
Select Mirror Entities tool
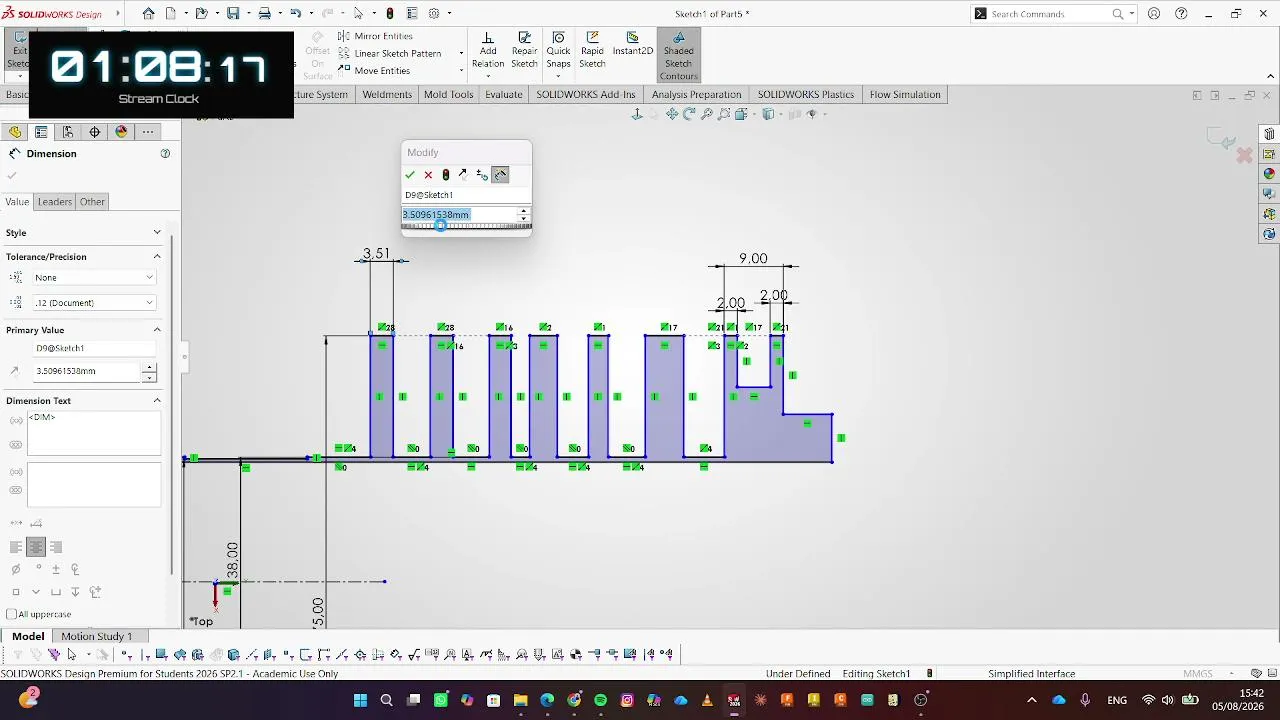pos(375,36)
